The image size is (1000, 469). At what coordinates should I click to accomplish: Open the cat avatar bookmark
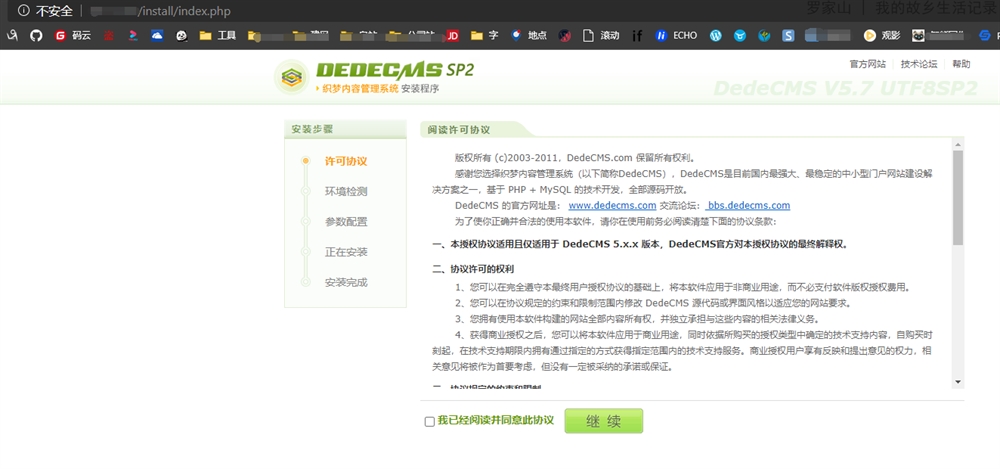click(x=918, y=36)
